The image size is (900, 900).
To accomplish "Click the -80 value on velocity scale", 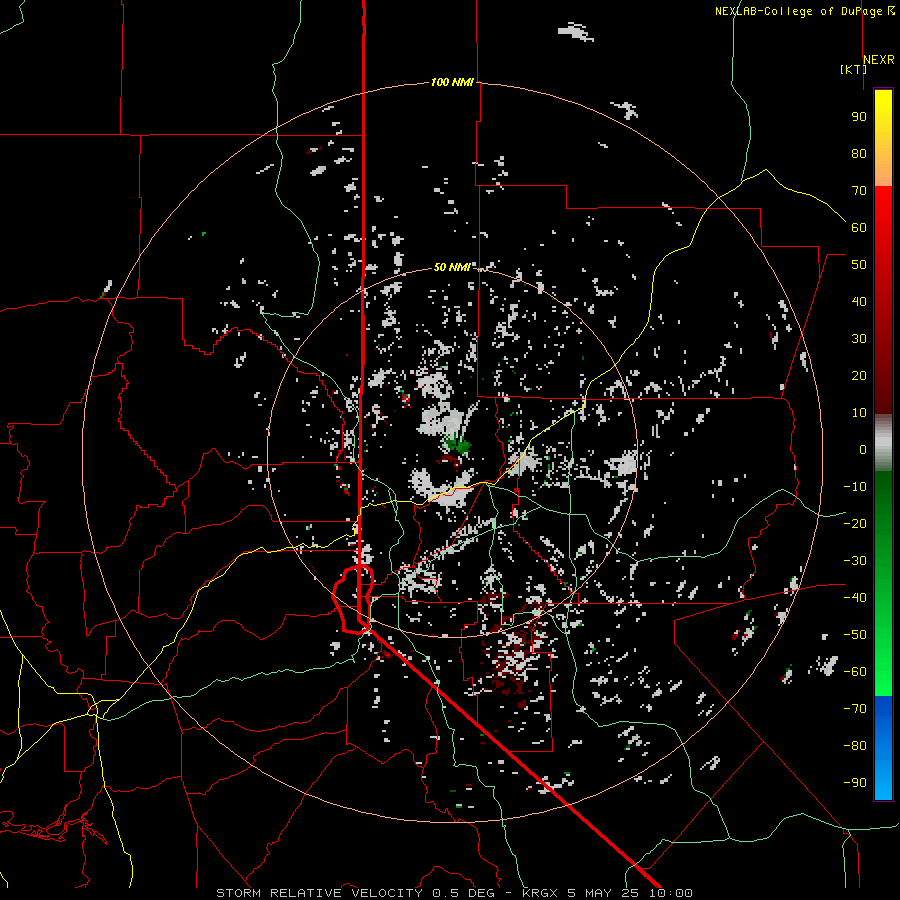I will point(855,746).
